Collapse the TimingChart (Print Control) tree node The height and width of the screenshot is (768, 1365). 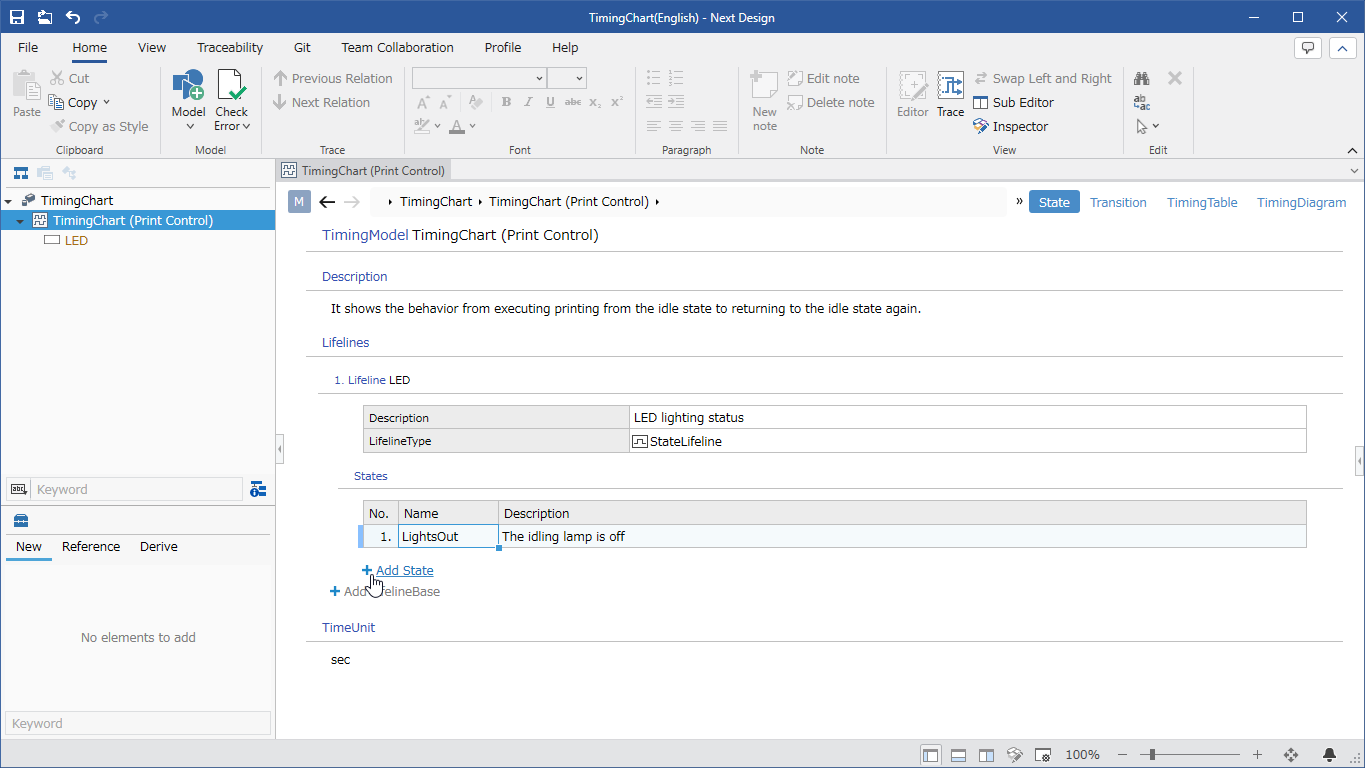point(20,221)
